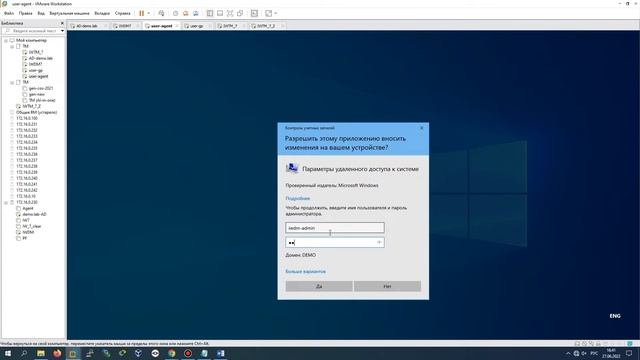
Task: Open the Правка menu
Action: pos(25,13)
